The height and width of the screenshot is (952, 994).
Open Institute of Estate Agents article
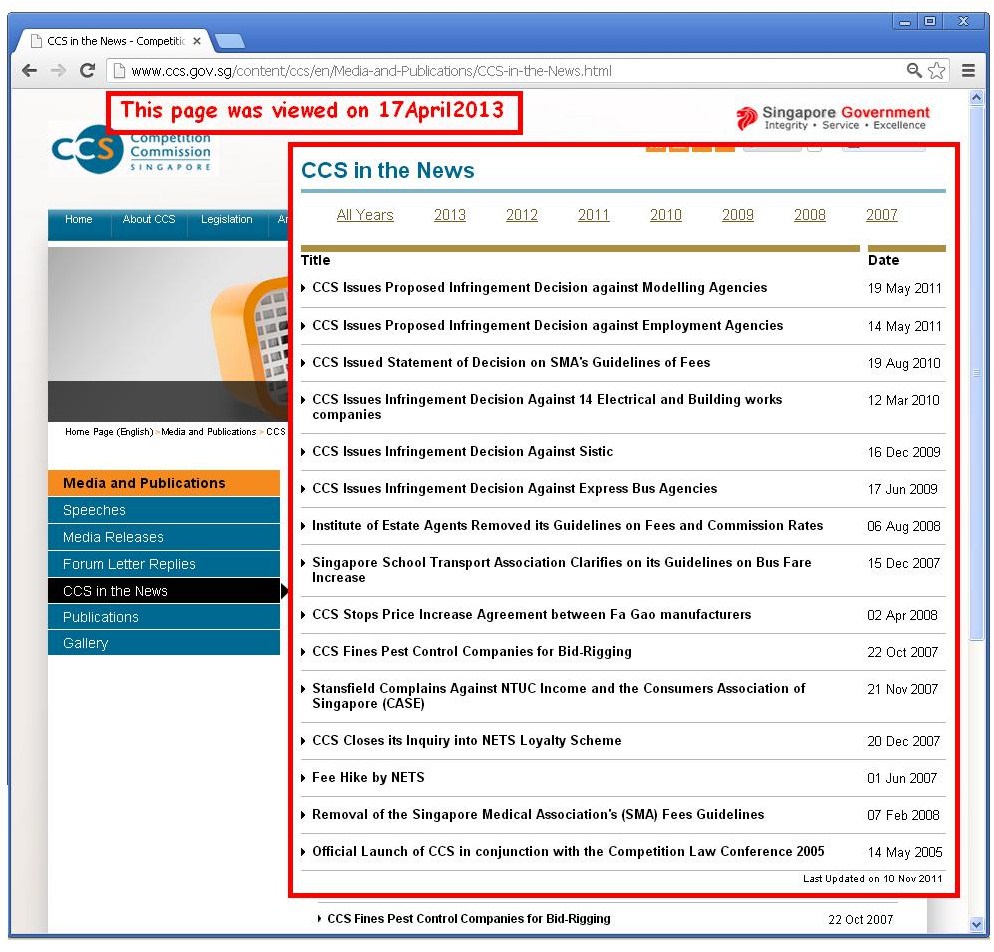[567, 525]
